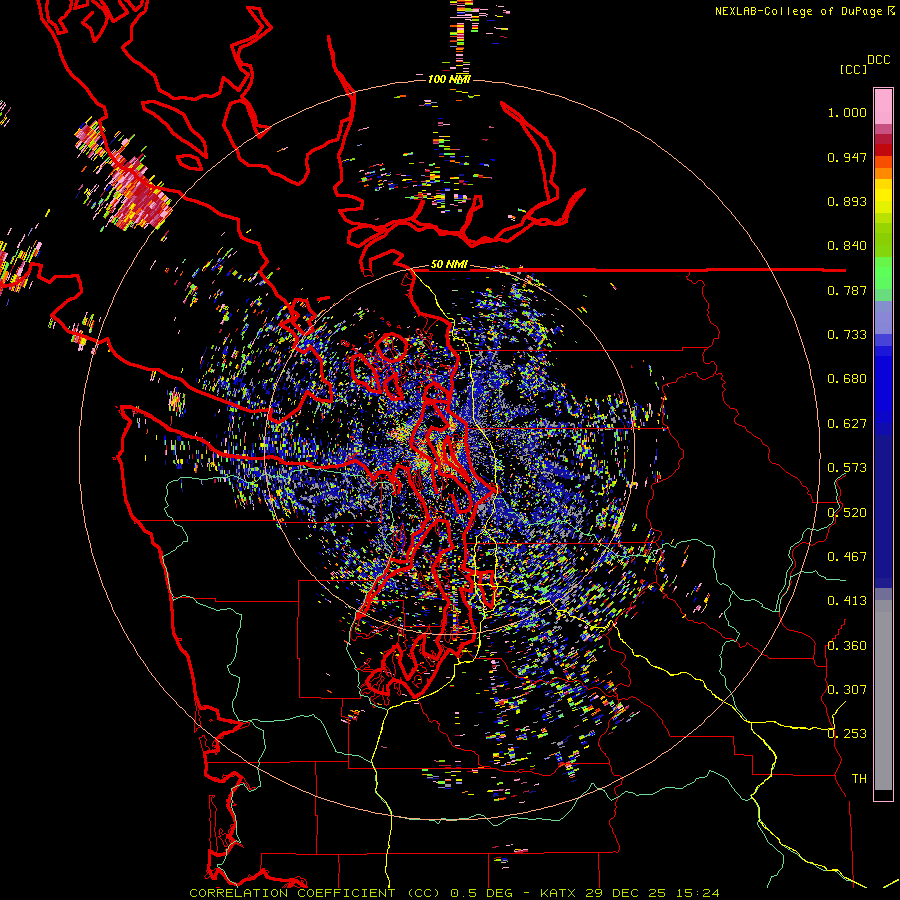This screenshot has width=900, height=900.
Task: Pick the light pink color bar segment
Action: pyautogui.click(x=883, y=106)
